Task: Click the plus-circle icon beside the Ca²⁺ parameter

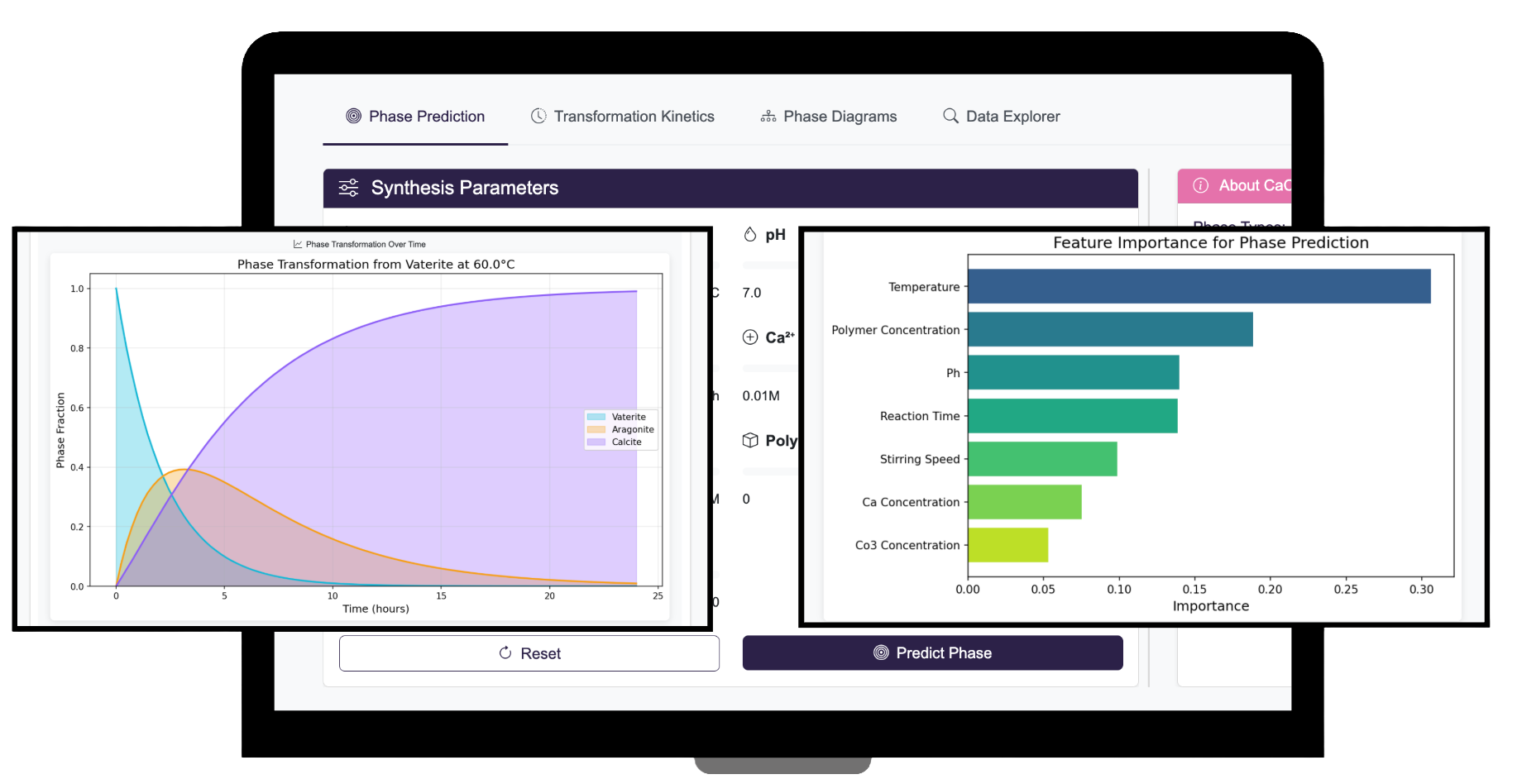Action: coord(750,337)
